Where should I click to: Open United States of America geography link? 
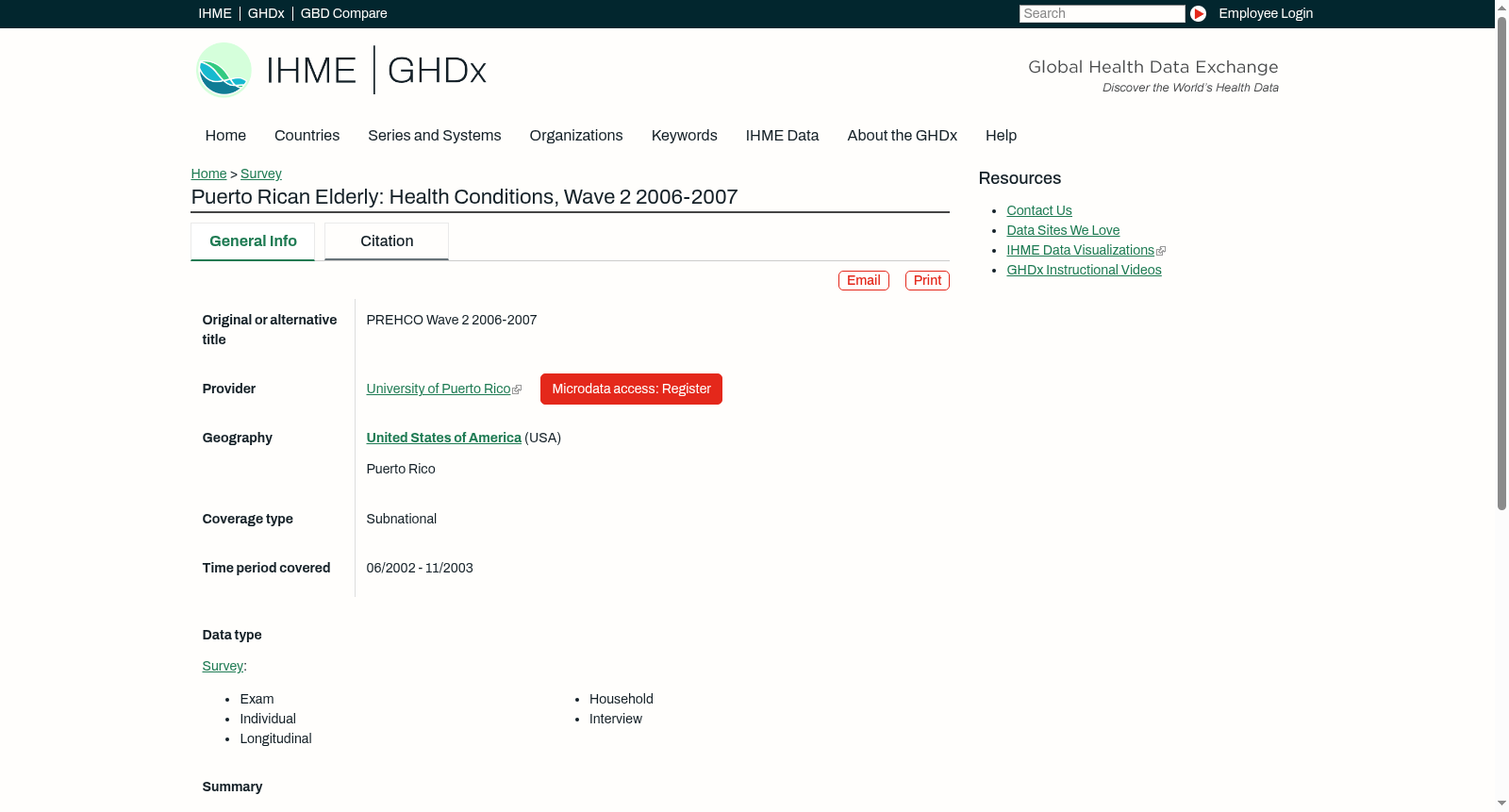pyautogui.click(x=444, y=438)
